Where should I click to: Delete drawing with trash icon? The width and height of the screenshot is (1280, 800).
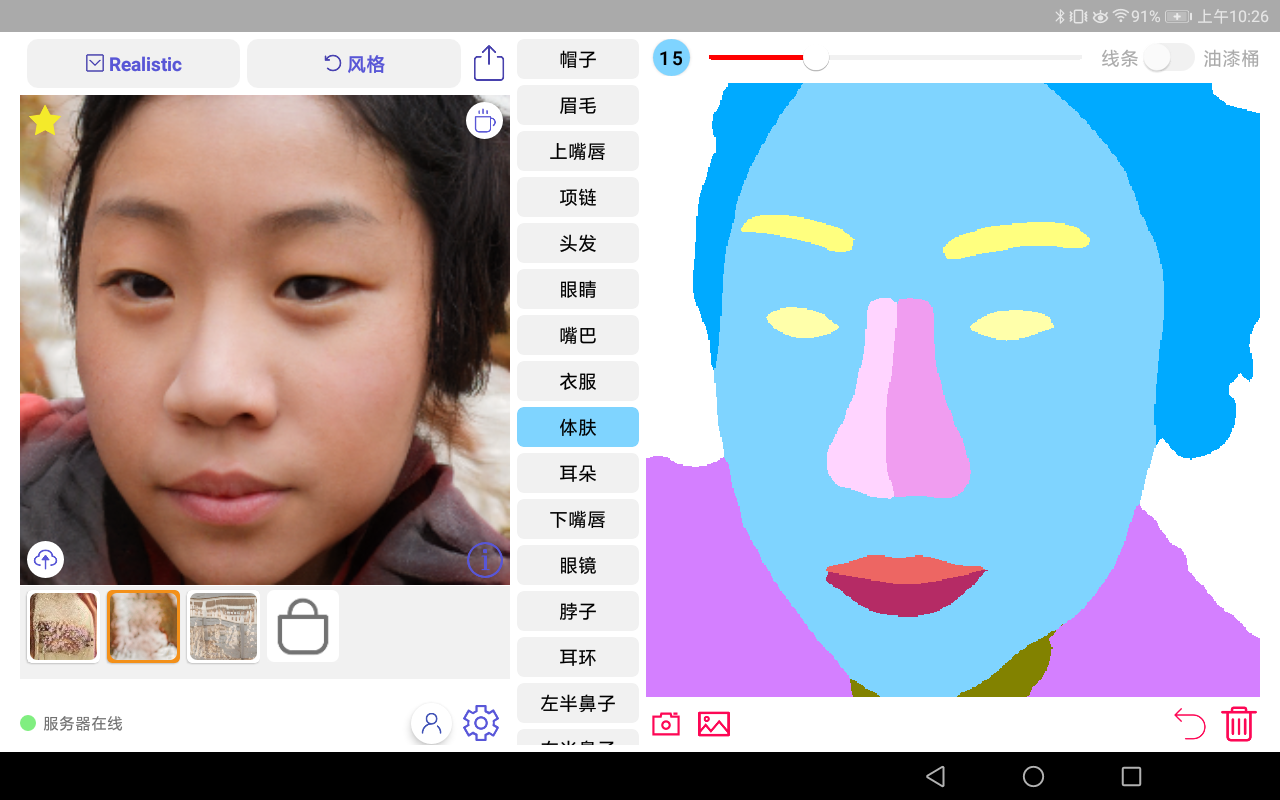(x=1238, y=723)
